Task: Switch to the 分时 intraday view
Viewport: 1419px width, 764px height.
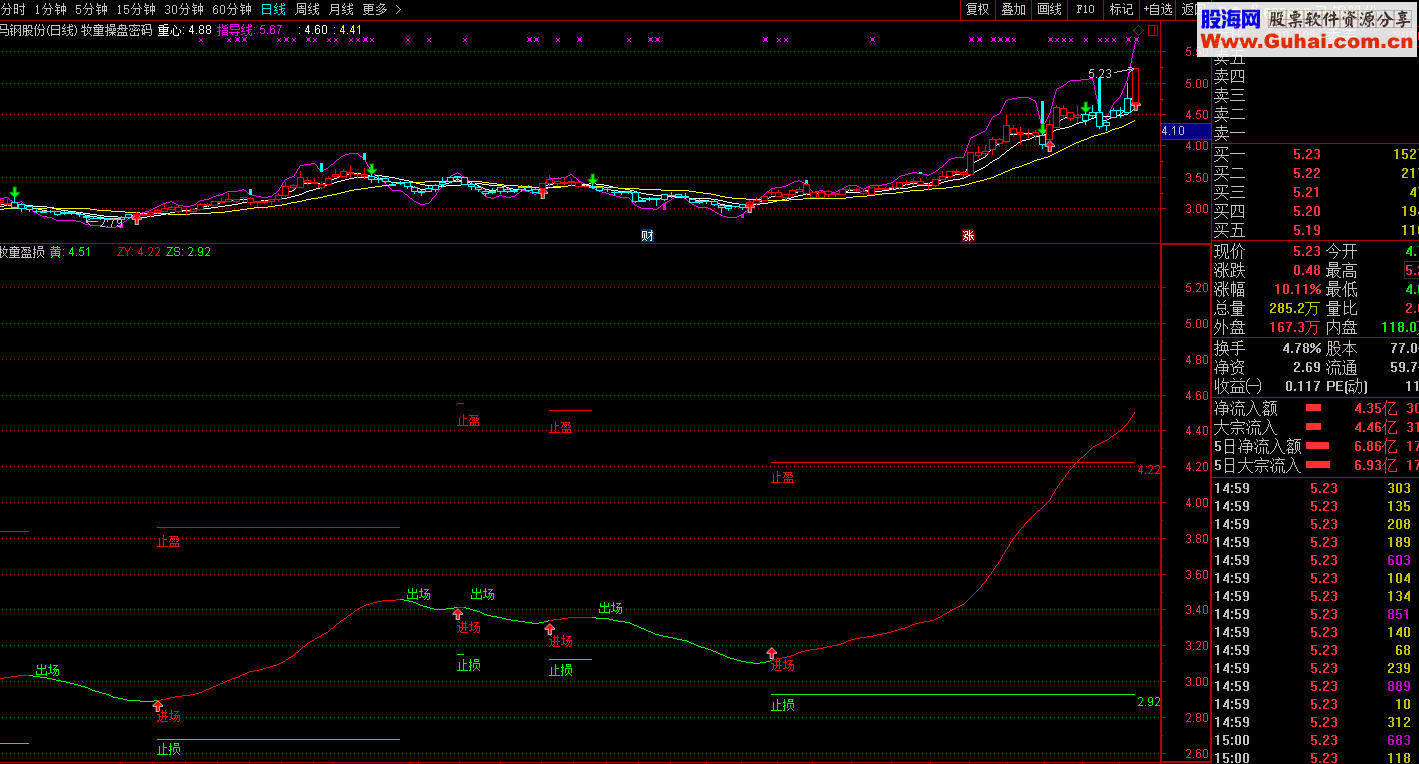Action: click(x=13, y=9)
